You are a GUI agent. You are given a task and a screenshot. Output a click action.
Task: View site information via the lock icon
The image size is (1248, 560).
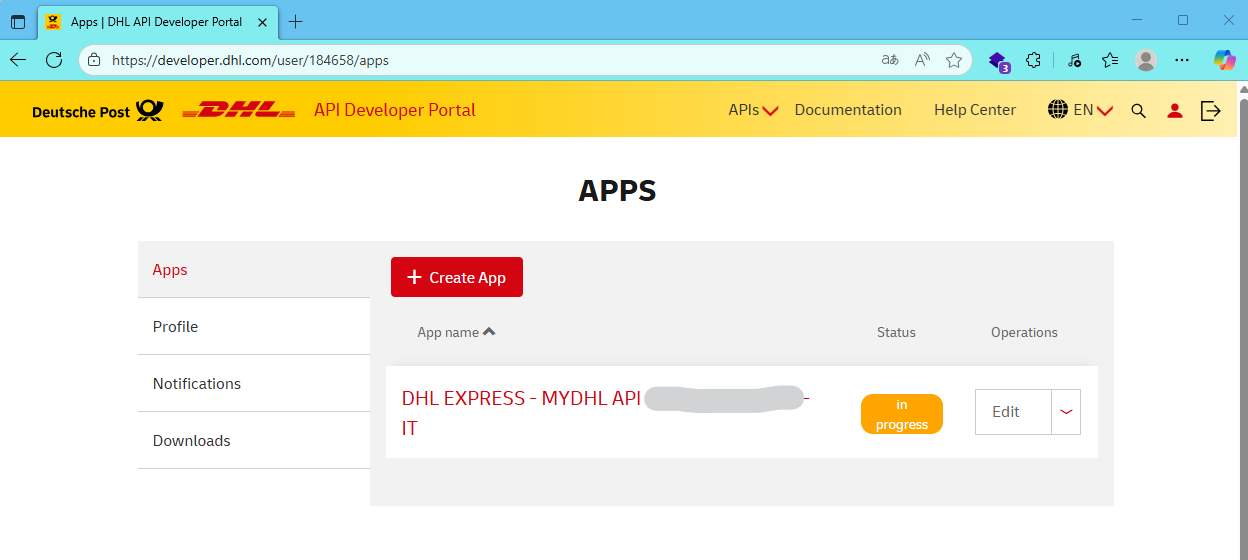point(94,60)
